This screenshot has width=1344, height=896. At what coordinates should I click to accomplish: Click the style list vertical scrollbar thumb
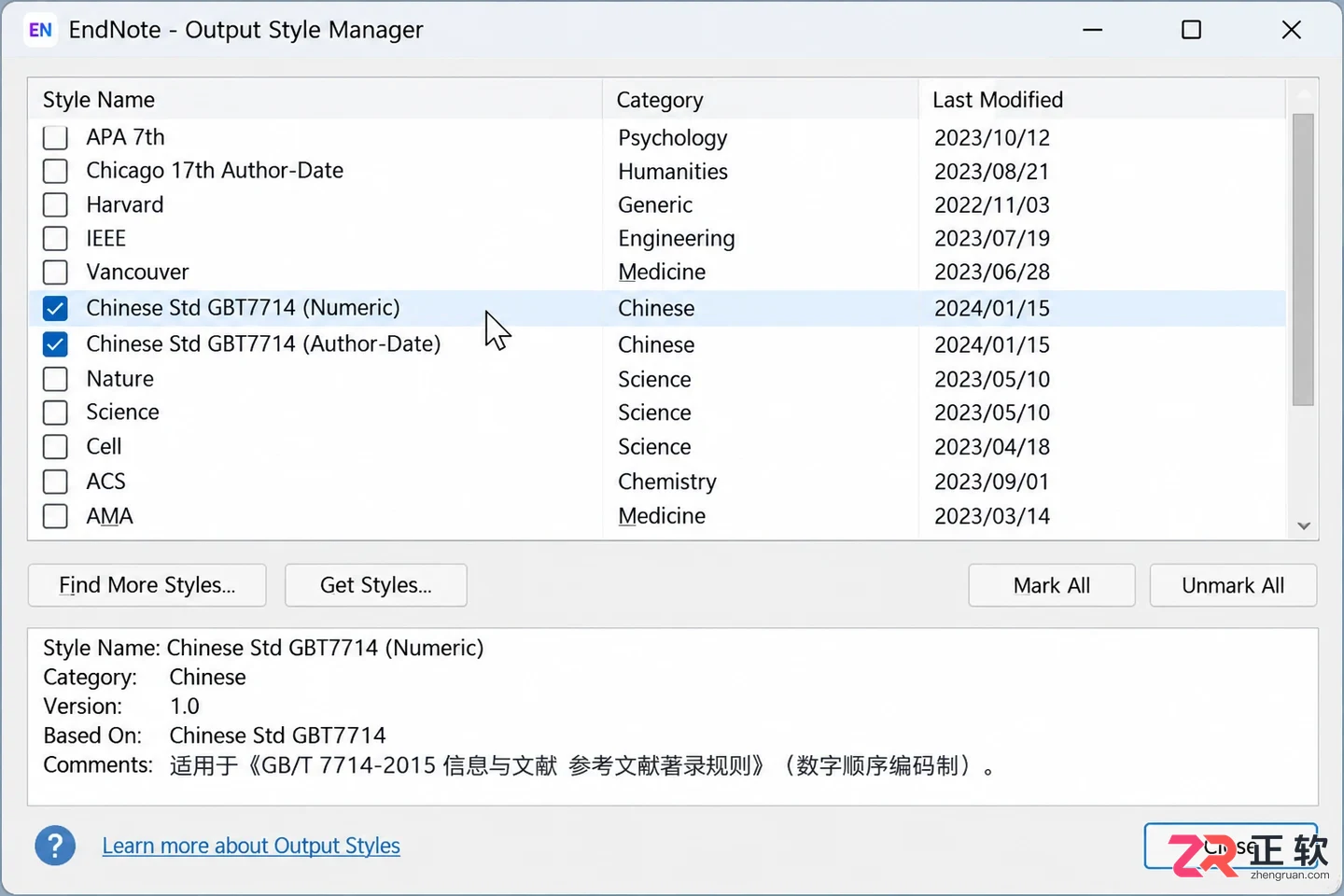(x=1303, y=259)
